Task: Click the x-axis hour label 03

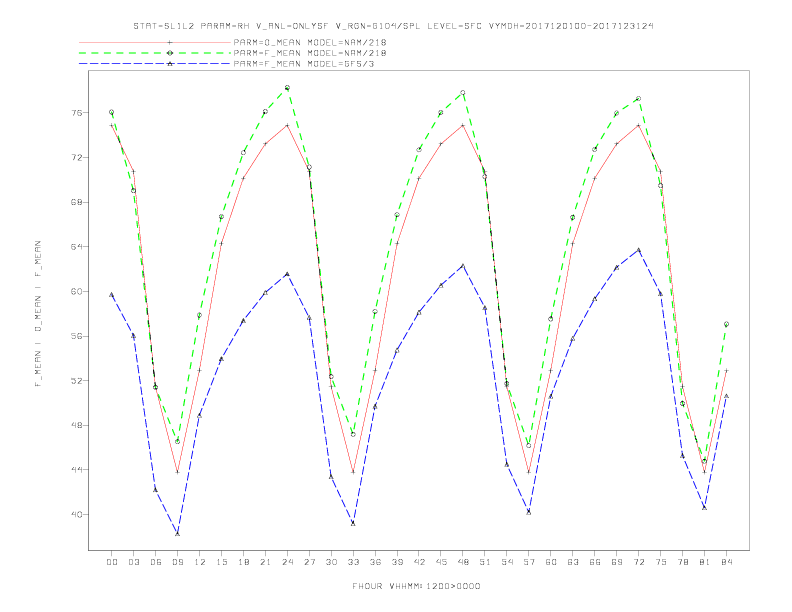Action: [133, 562]
